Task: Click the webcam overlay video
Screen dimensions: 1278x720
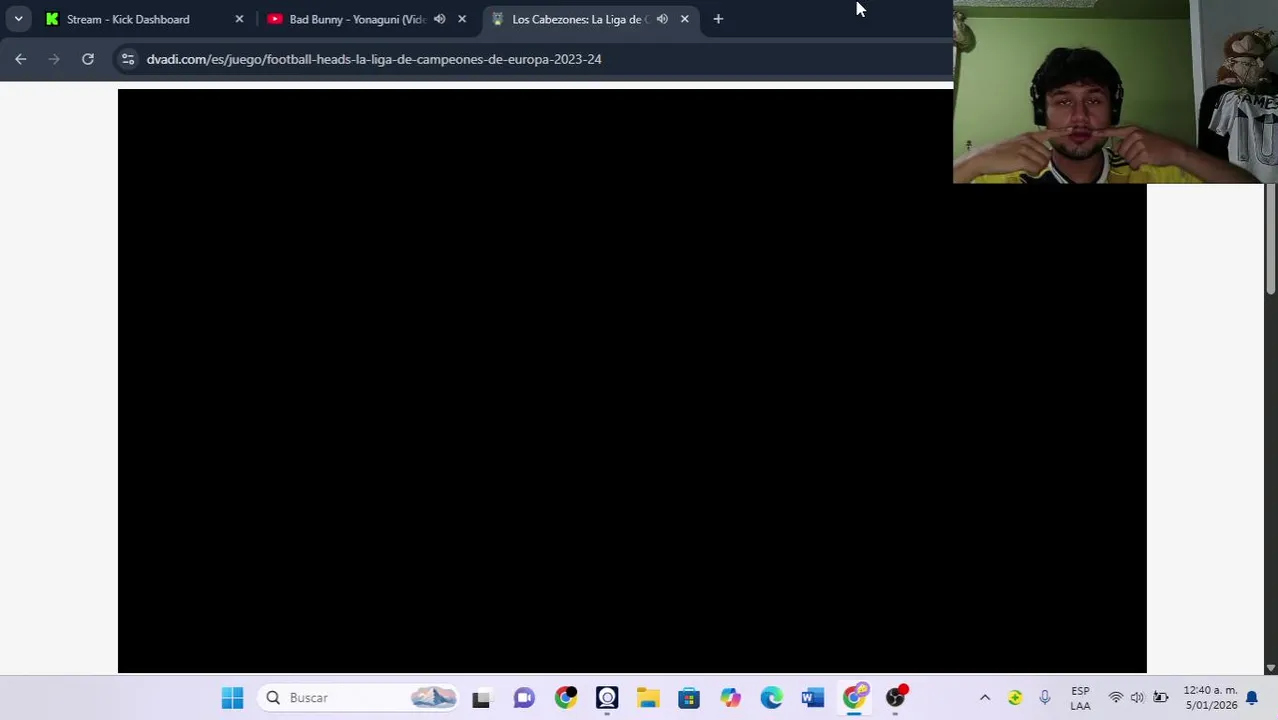Action: point(1115,92)
